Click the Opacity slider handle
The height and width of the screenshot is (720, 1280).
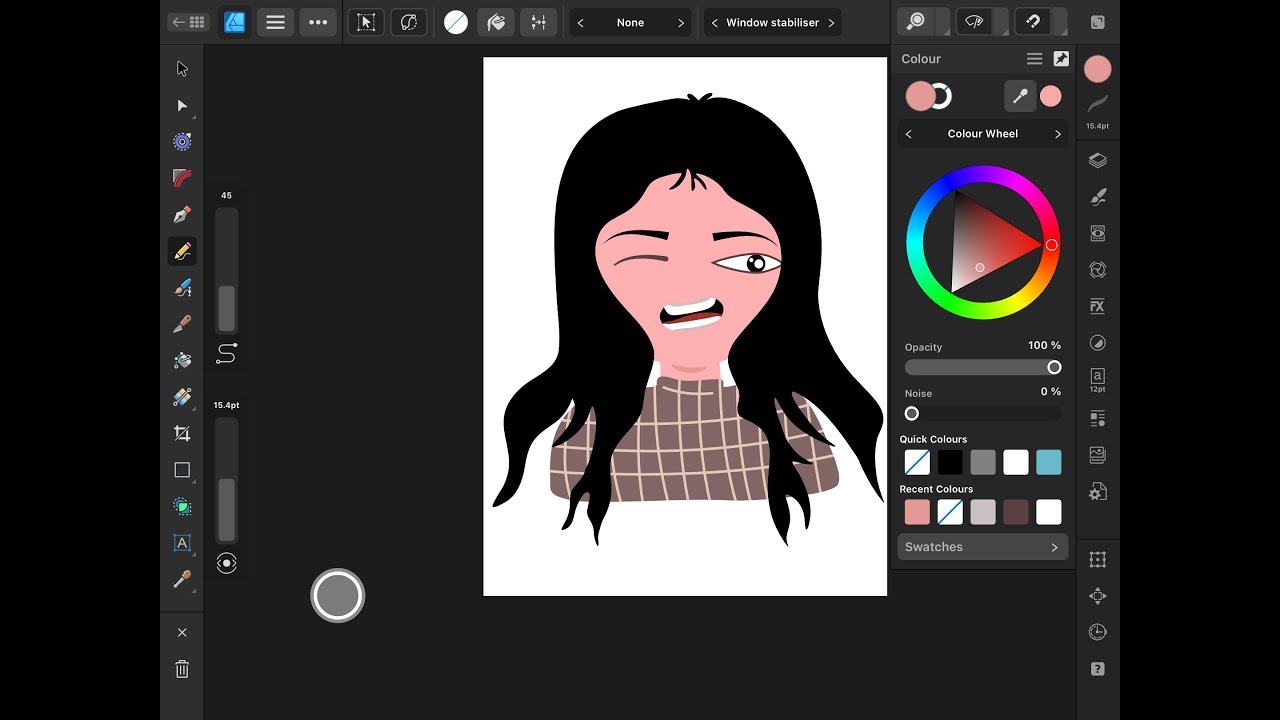click(x=1054, y=368)
